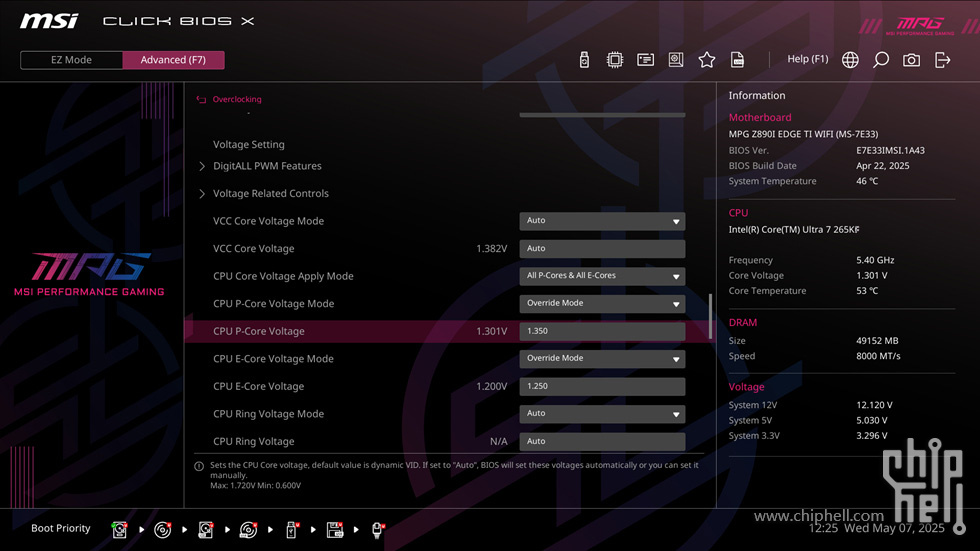Click the settings list vertical scrollbar
980x551 pixels.
(710, 316)
